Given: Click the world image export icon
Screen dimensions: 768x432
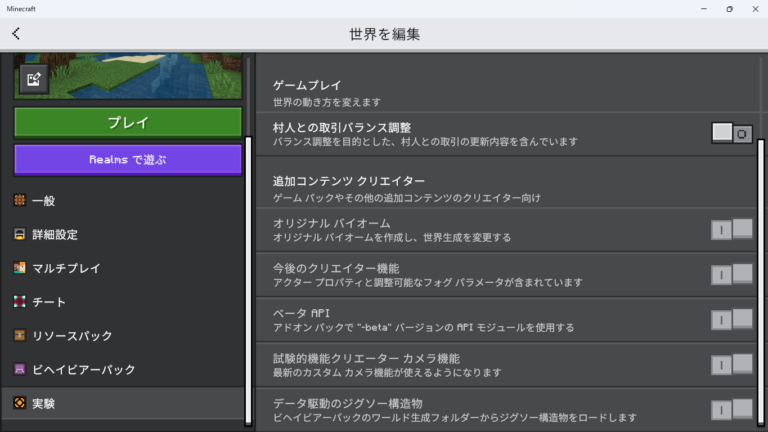Looking at the screenshot, I should tap(33, 79).
